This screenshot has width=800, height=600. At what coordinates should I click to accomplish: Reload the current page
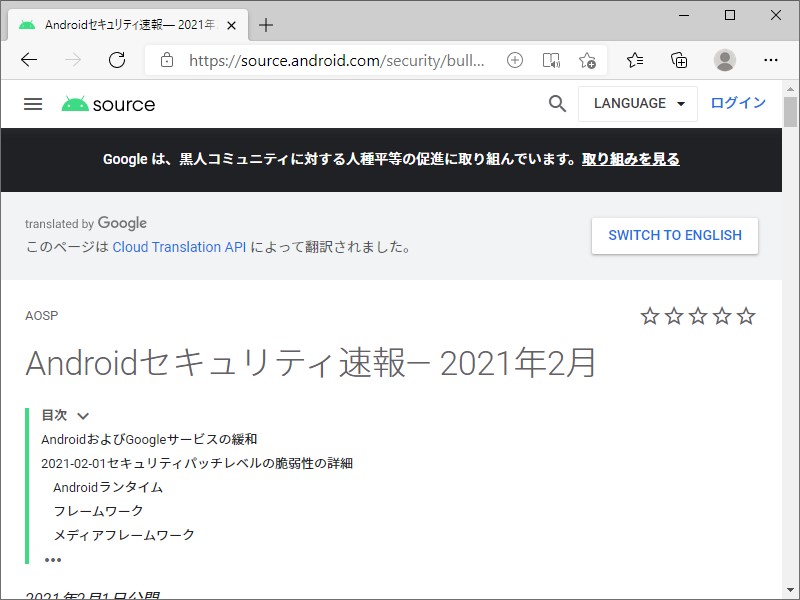coord(117,59)
